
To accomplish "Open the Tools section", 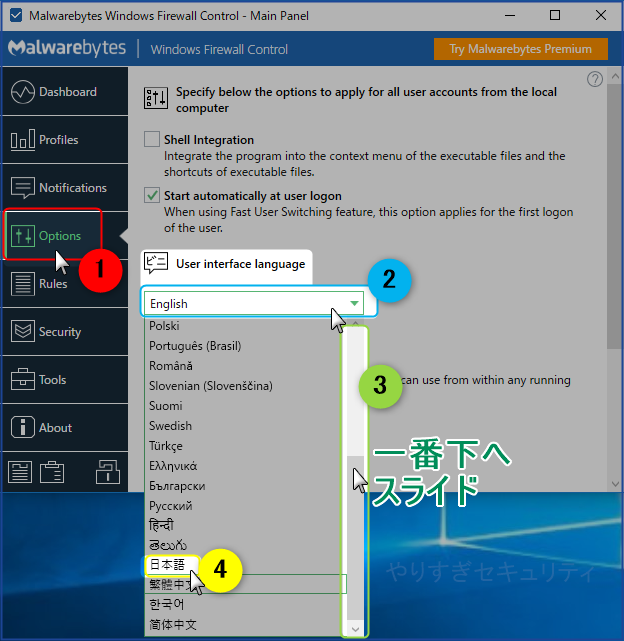I will (x=65, y=379).
